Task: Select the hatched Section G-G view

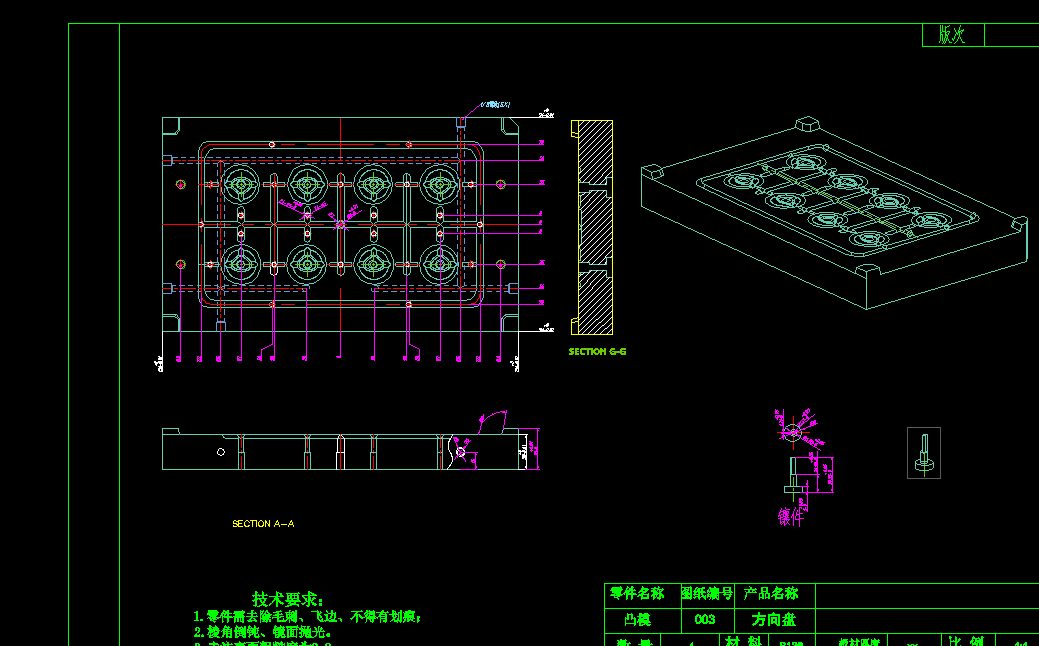Action: click(x=592, y=227)
